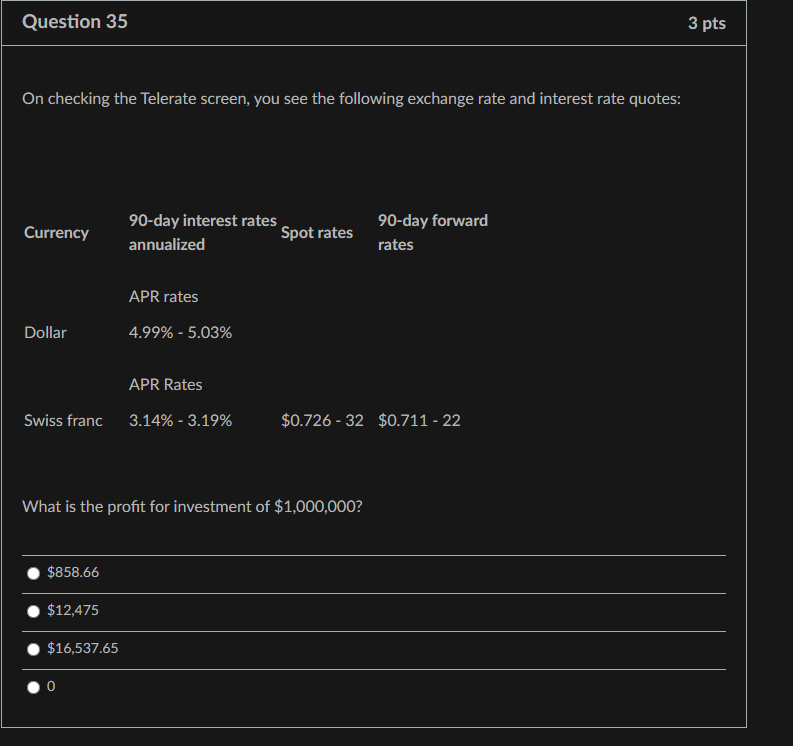Image resolution: width=793 pixels, height=746 pixels.
Task: Click the capitalized 'APR Rates' label
Action: tap(165, 384)
